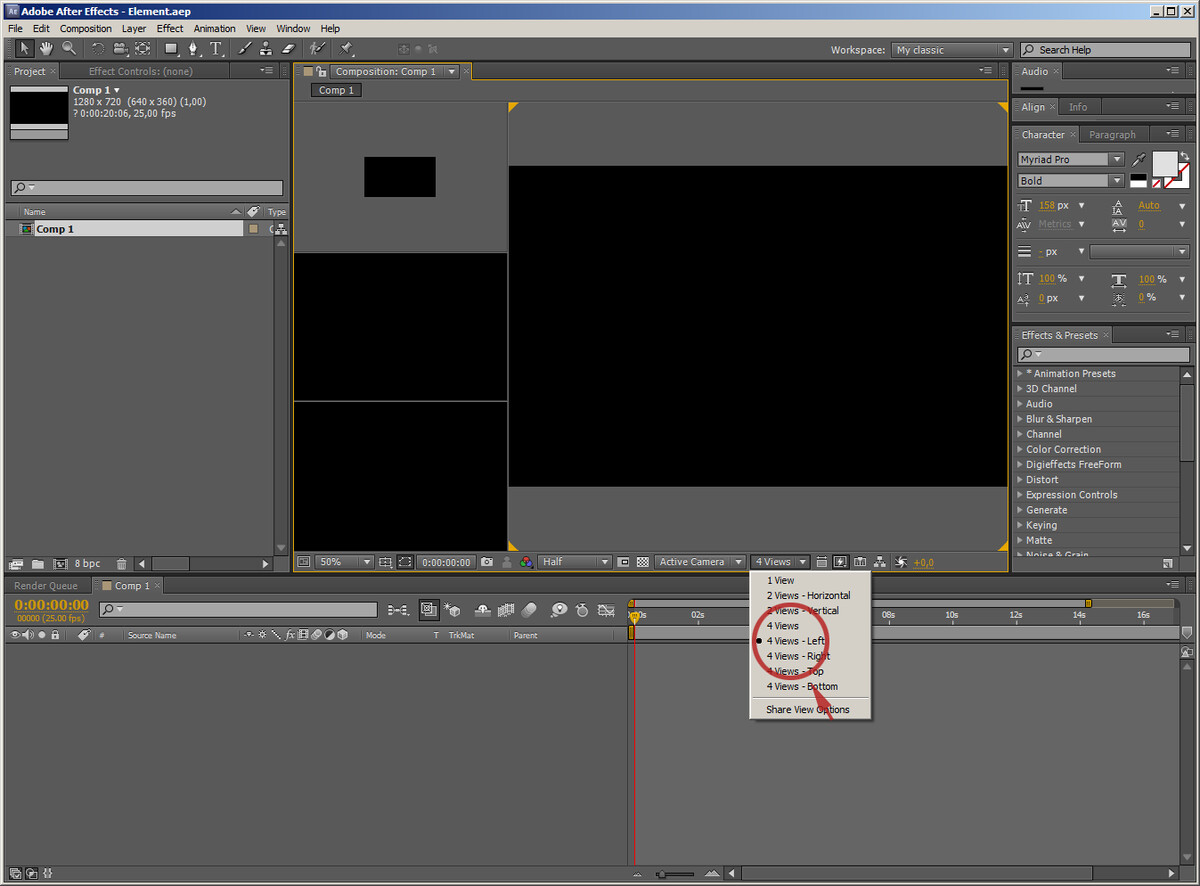The image size is (1200, 886).
Task: Click the text fill color swatch
Action: pos(1164,163)
